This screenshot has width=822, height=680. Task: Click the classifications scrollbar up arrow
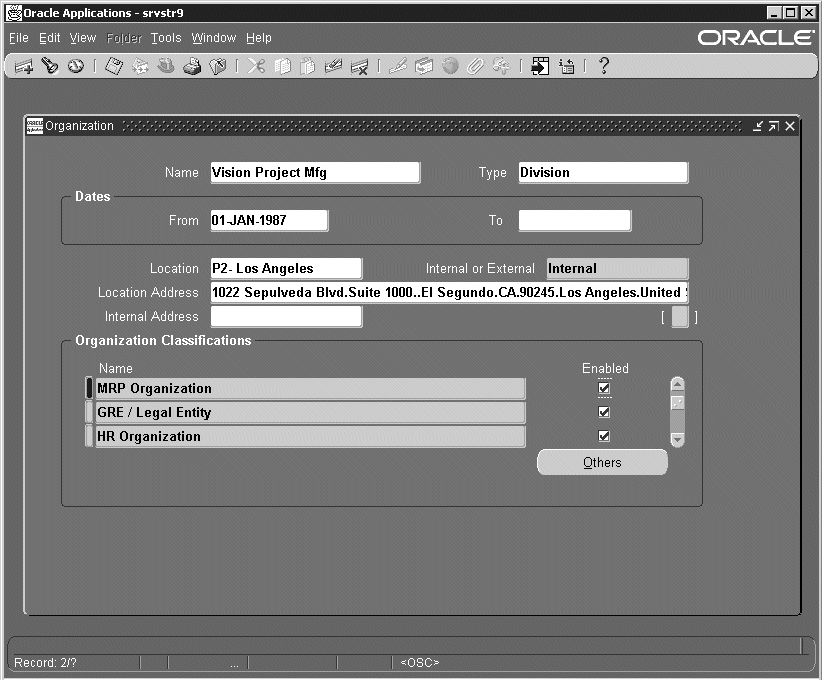tap(677, 384)
